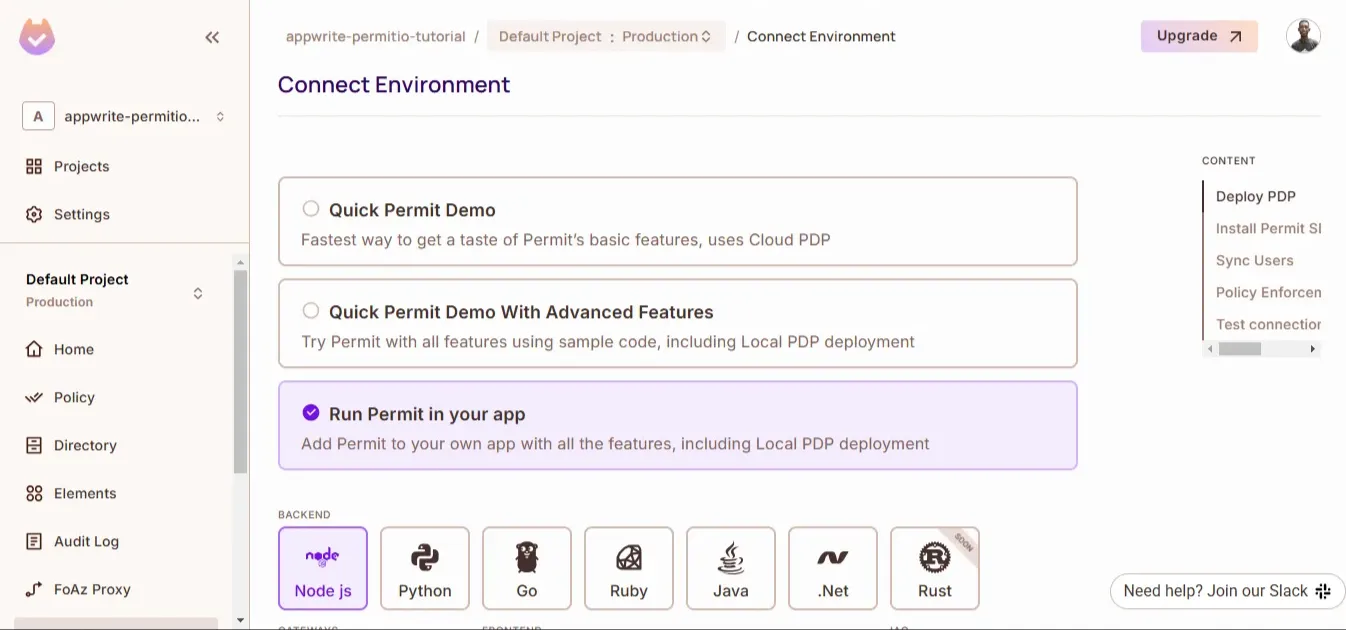The width and height of the screenshot is (1346, 630).
Task: Click the Policy checkmark icon
Action: click(x=34, y=397)
